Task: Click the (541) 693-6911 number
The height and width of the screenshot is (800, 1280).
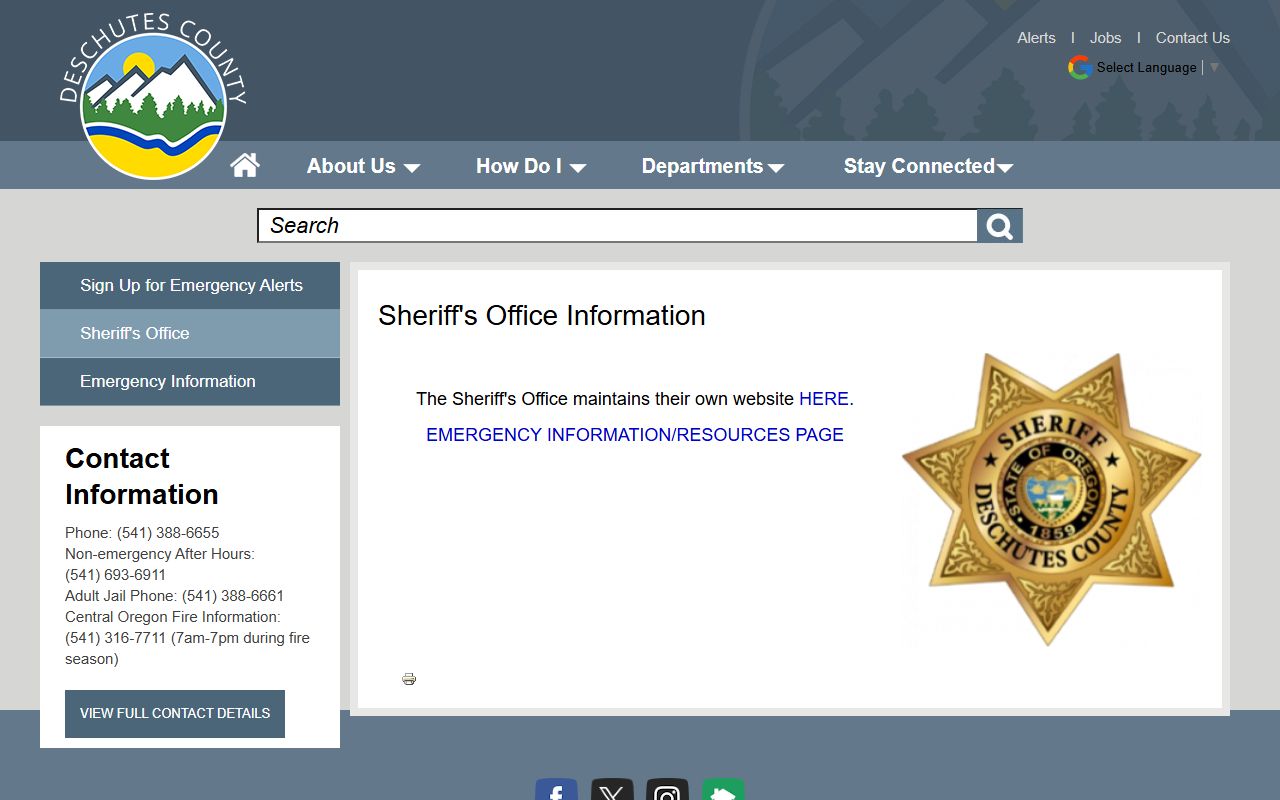Action: pyautogui.click(x=116, y=575)
